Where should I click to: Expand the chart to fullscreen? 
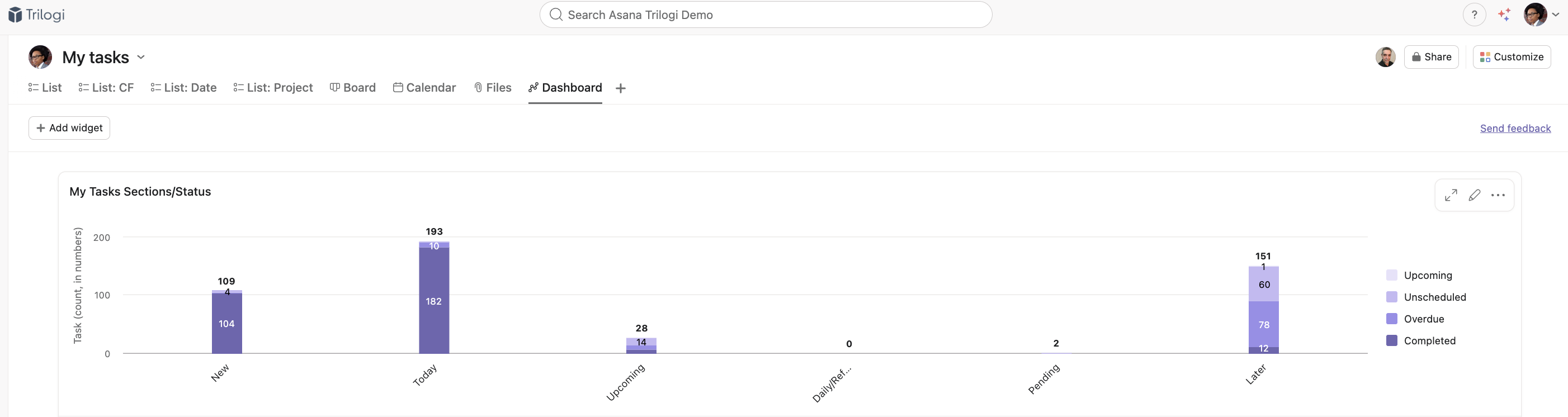(1451, 195)
